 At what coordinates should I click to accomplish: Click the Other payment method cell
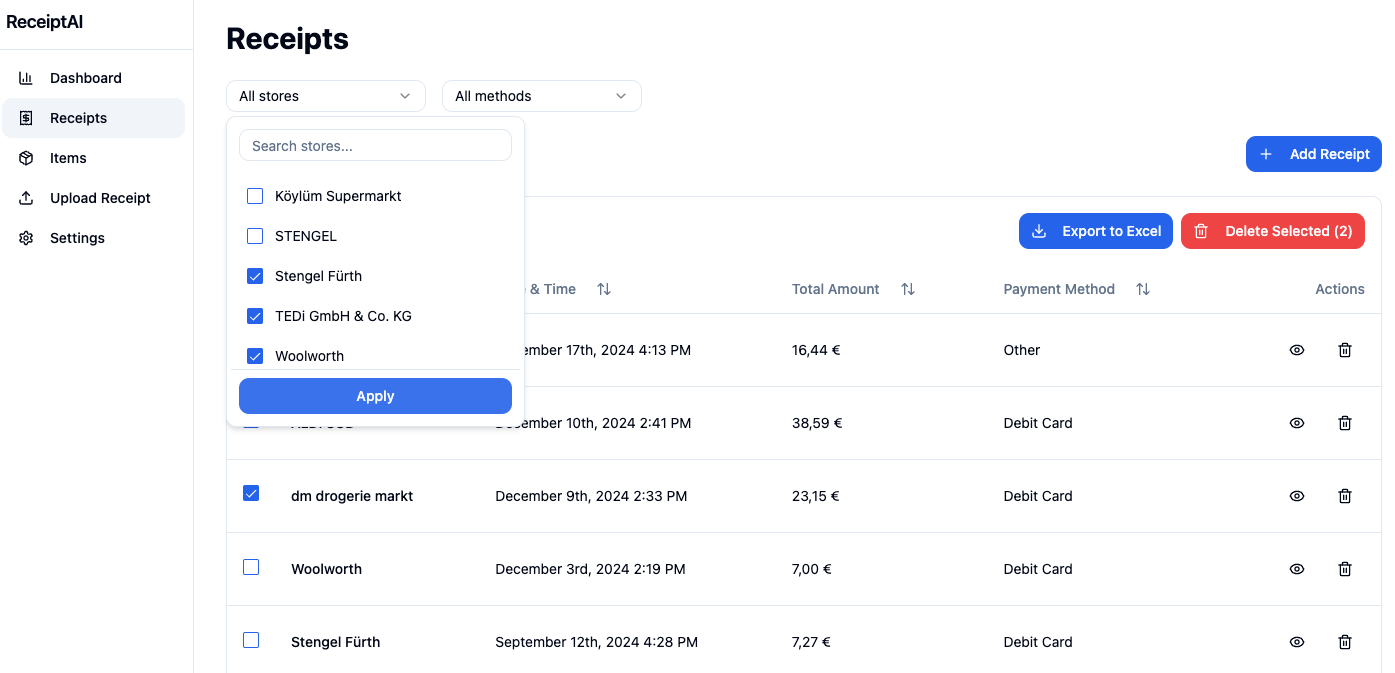point(1022,350)
